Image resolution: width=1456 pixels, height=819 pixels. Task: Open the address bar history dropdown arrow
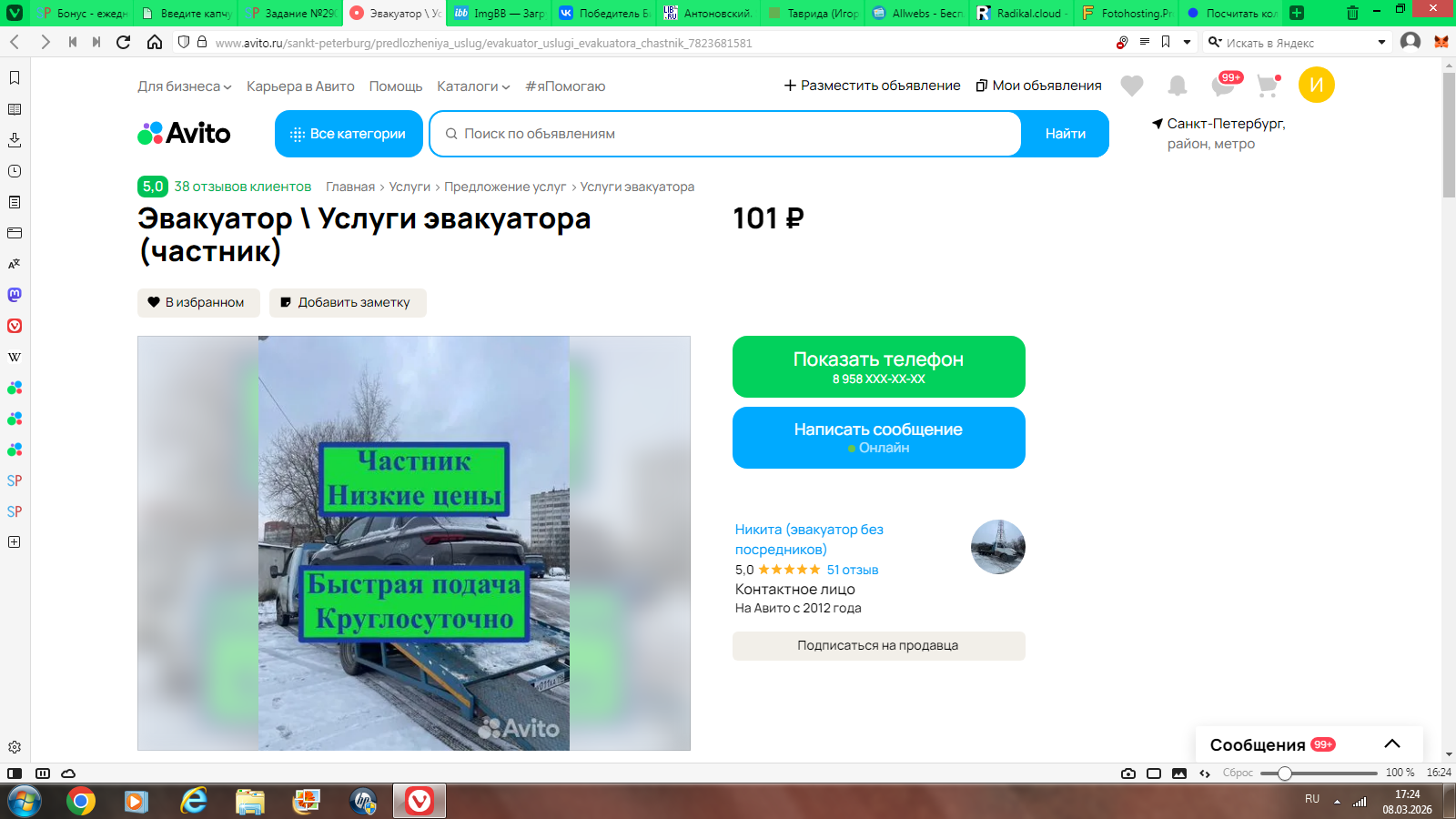tap(1187, 42)
